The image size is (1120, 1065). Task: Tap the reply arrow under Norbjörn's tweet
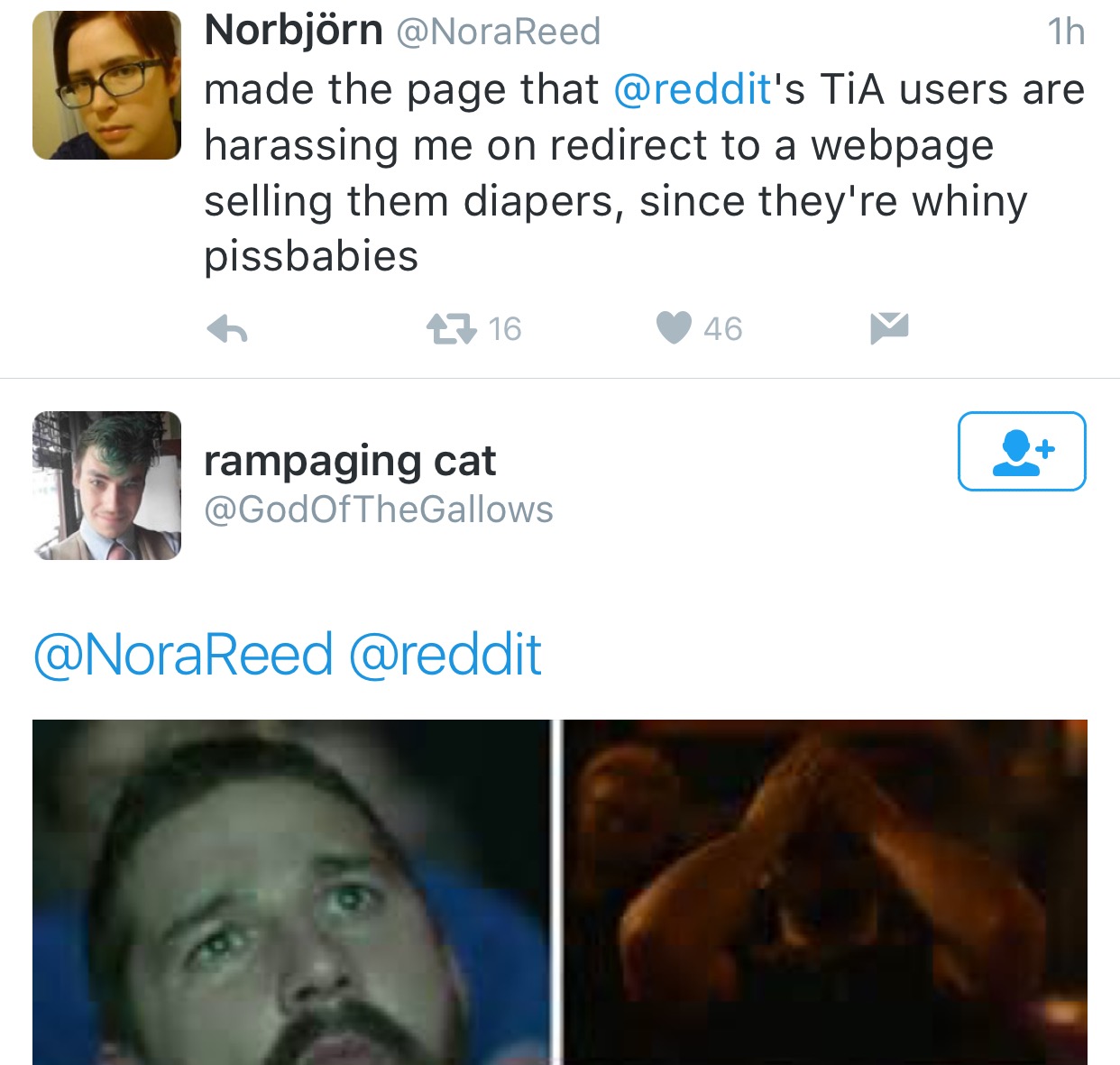click(227, 329)
